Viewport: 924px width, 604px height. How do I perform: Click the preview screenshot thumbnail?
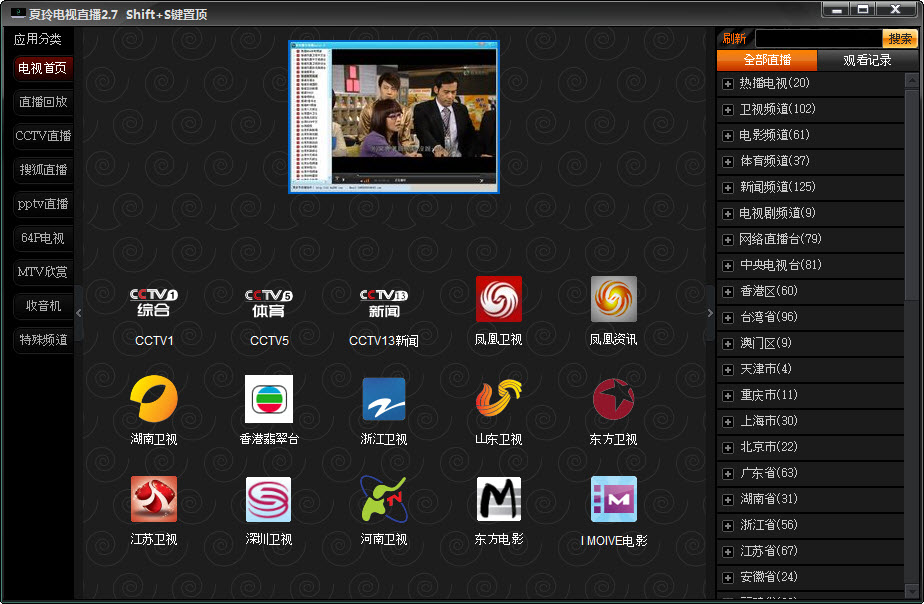(394, 117)
